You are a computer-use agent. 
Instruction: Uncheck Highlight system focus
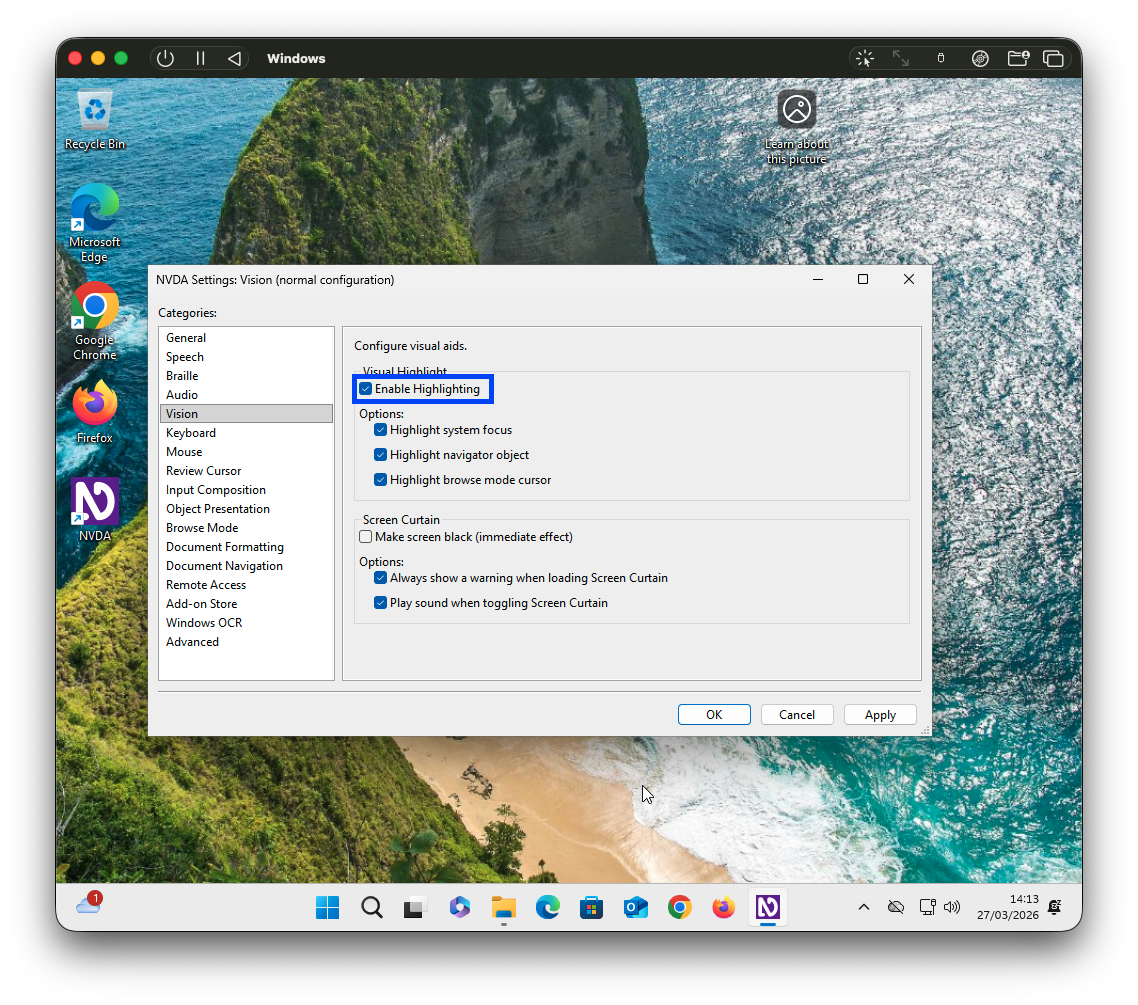click(380, 429)
